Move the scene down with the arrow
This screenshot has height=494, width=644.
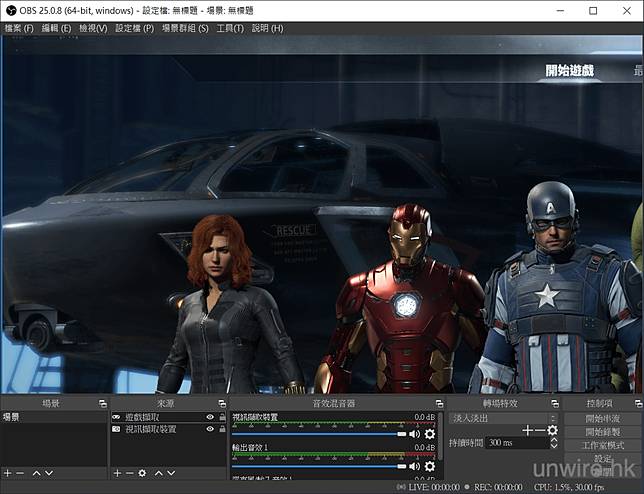tap(49, 473)
